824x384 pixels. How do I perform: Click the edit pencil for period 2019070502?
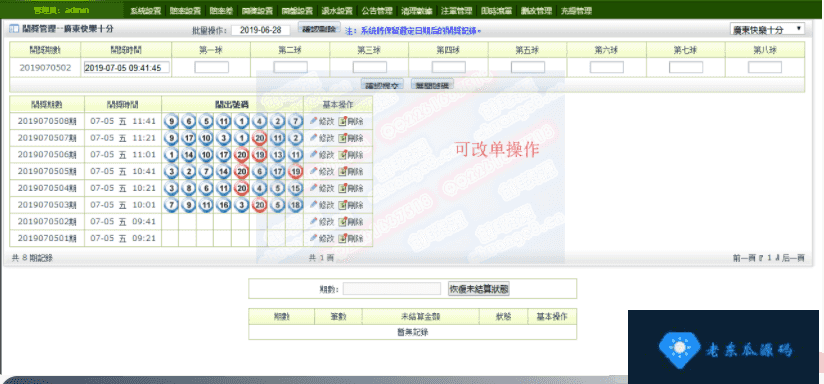click(314, 221)
